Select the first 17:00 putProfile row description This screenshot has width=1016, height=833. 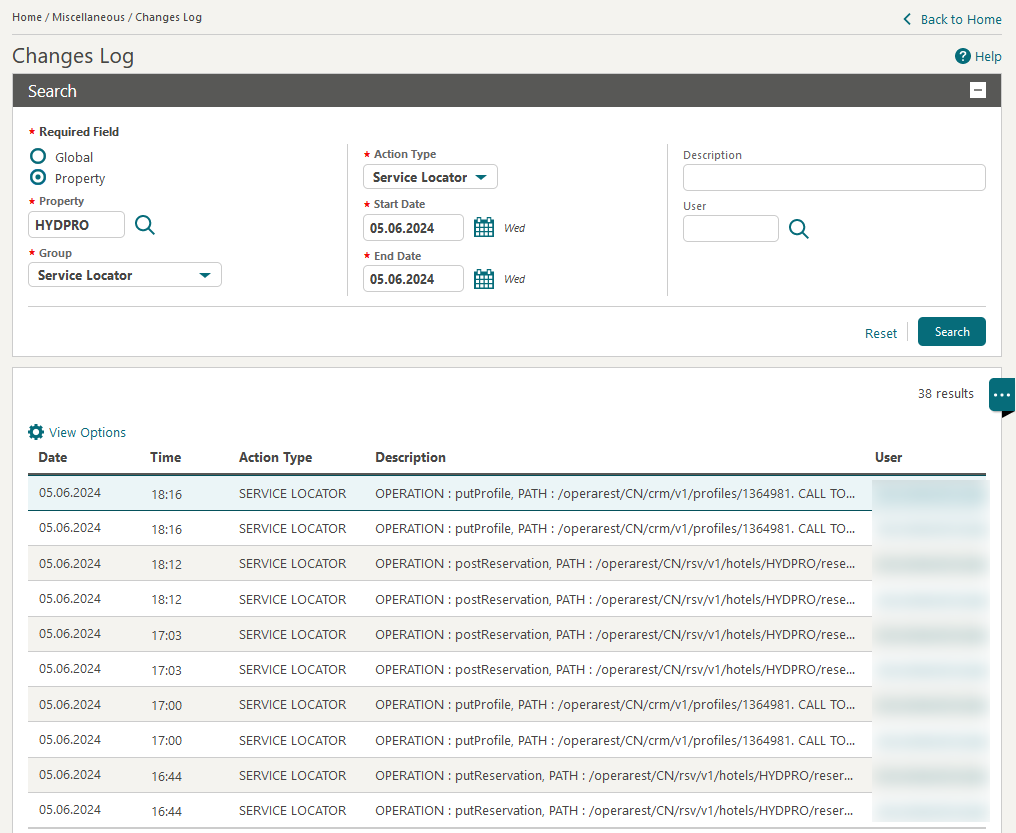pos(615,704)
